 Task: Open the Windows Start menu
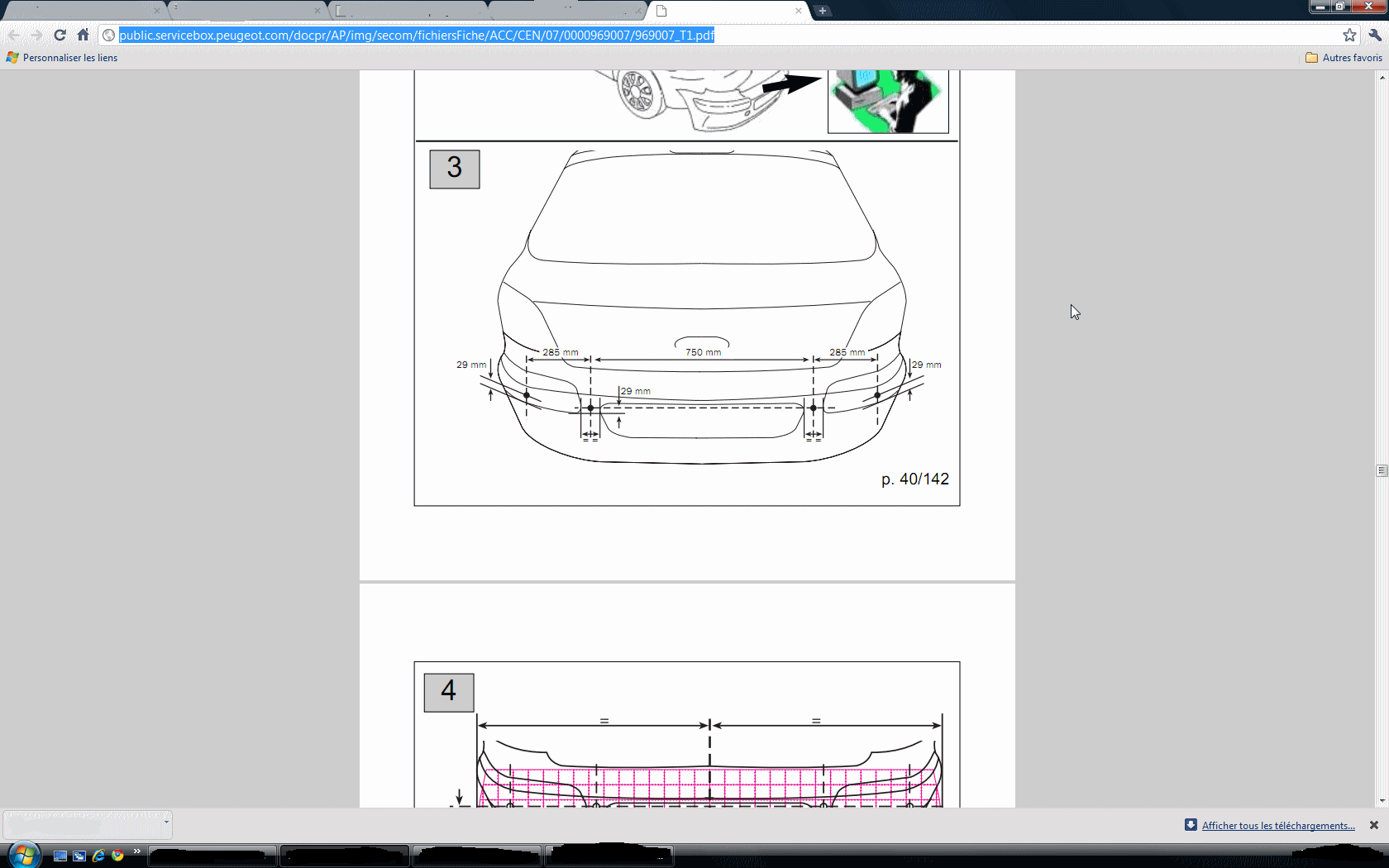pyautogui.click(x=23, y=855)
